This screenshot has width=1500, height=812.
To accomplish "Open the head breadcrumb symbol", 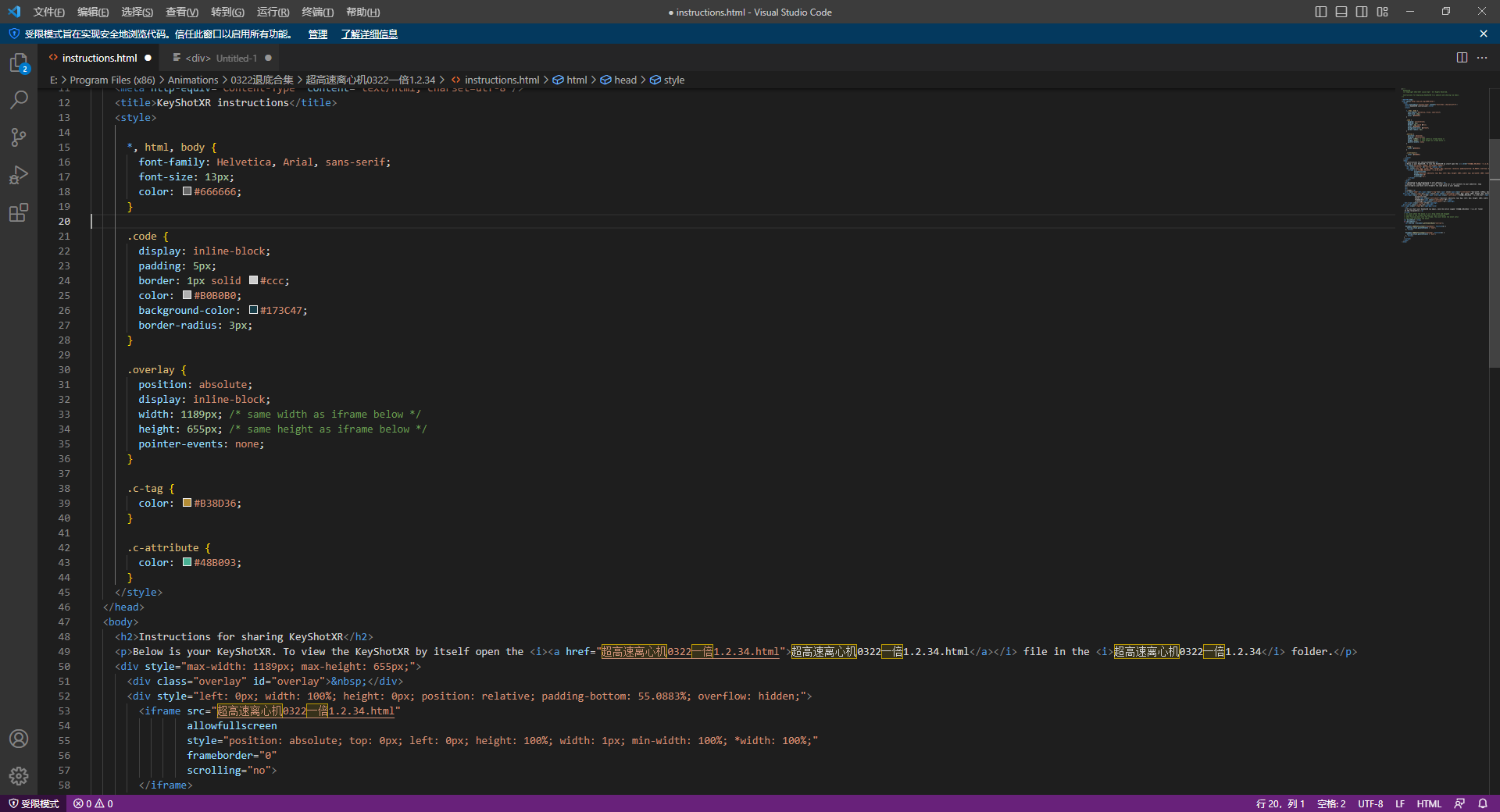I will pyautogui.click(x=619, y=80).
